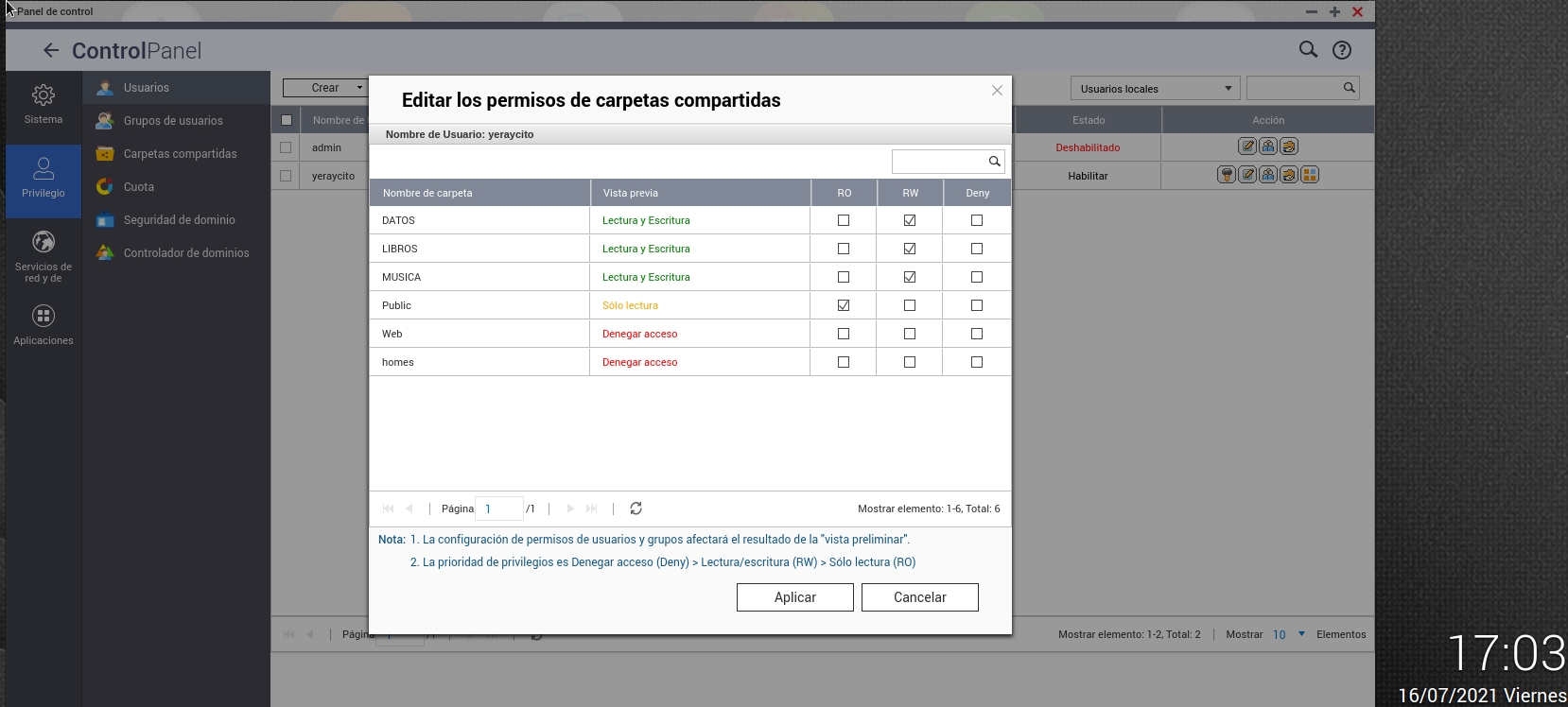Open the ControlPanel help icon
This screenshot has height=707, width=1568.
tap(1341, 50)
